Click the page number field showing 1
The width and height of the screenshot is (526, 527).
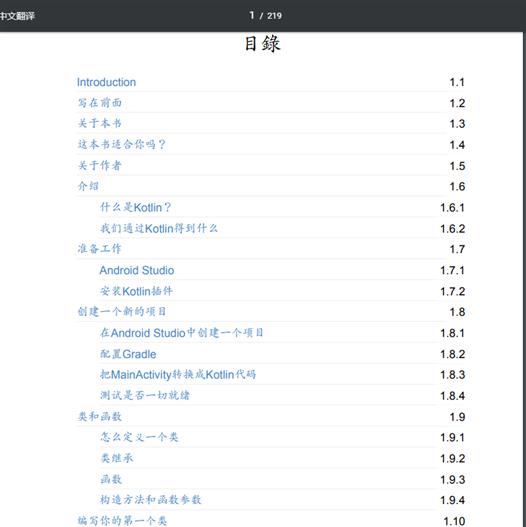click(252, 15)
